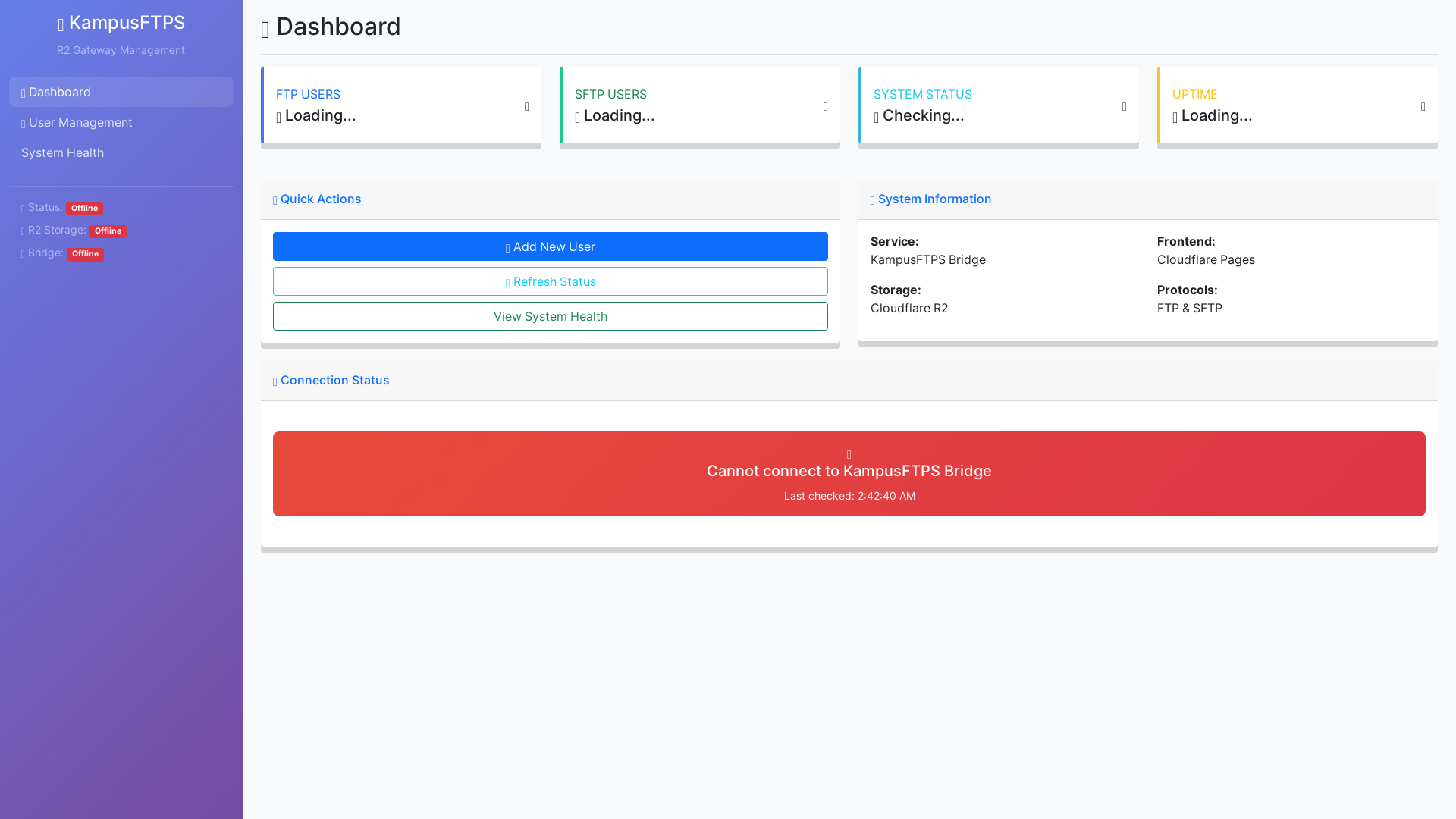Screen dimensions: 1456x819
Task: Click Offline badge next to R2 Storage
Action: tap(108, 231)
